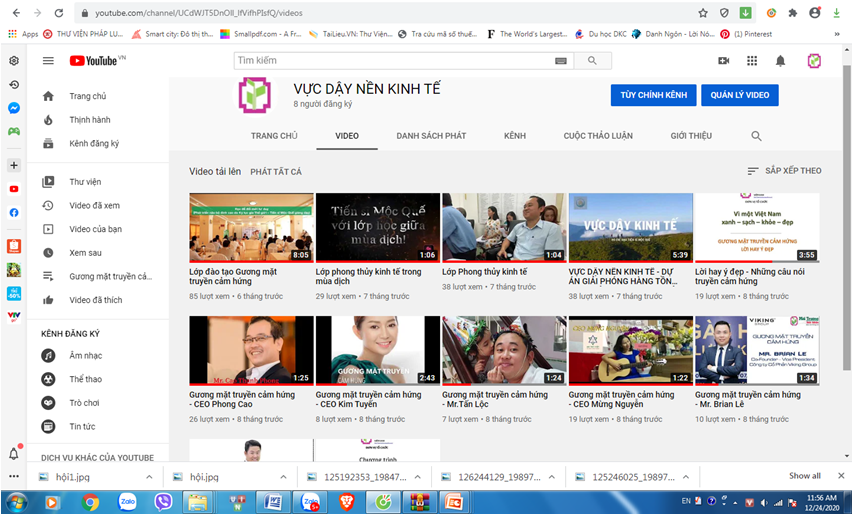Click the QUẢN LÝ VIDEO button
This screenshot has width=853, height=515.
click(x=739, y=95)
